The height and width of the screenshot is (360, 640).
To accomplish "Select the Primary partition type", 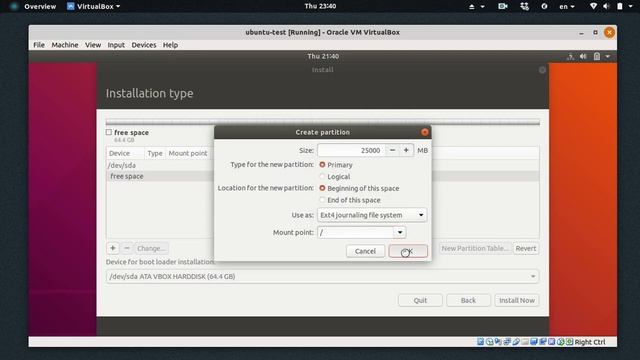I will pos(322,164).
